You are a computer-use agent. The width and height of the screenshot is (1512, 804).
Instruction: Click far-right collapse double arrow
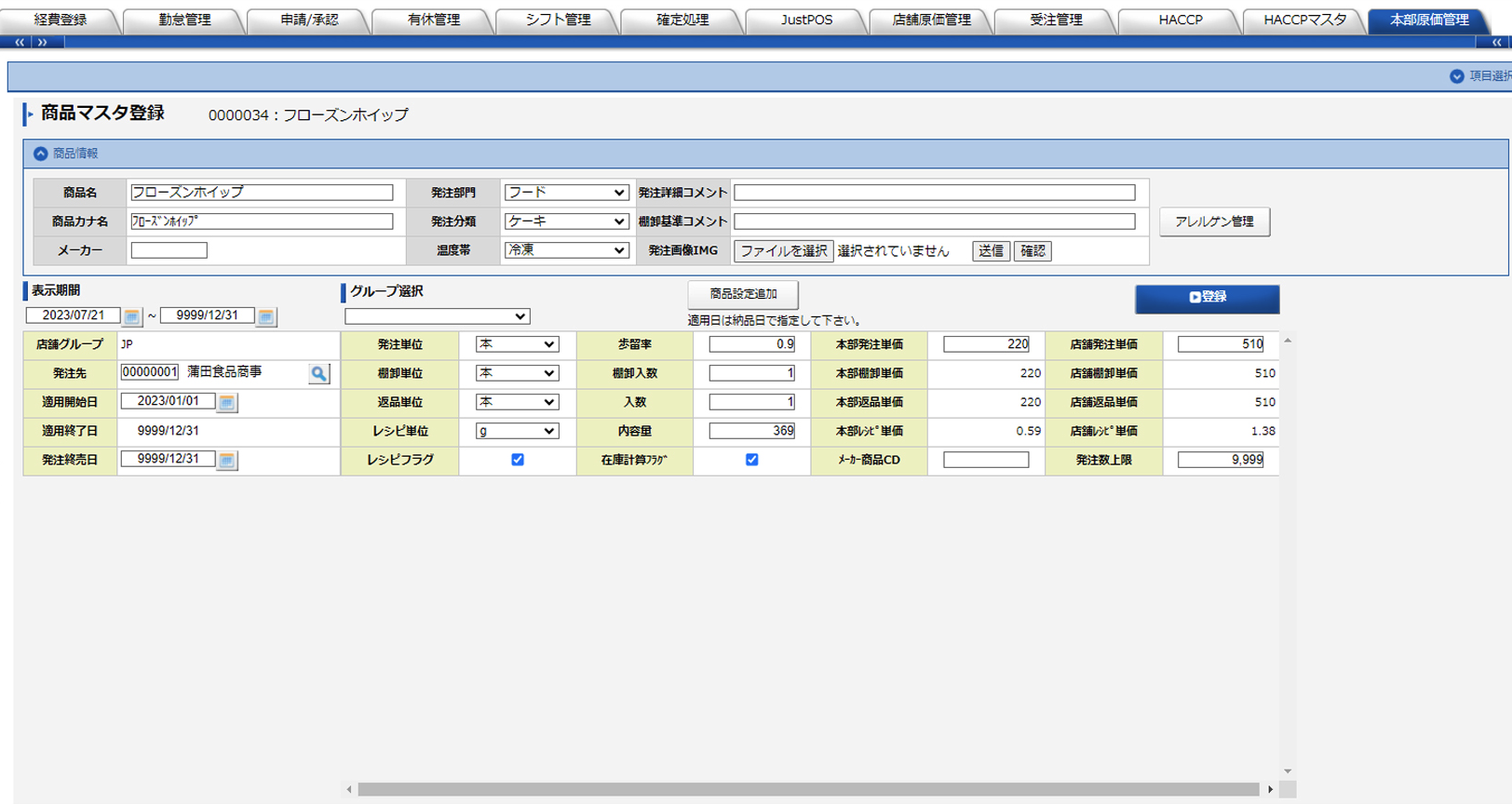(x=1496, y=42)
